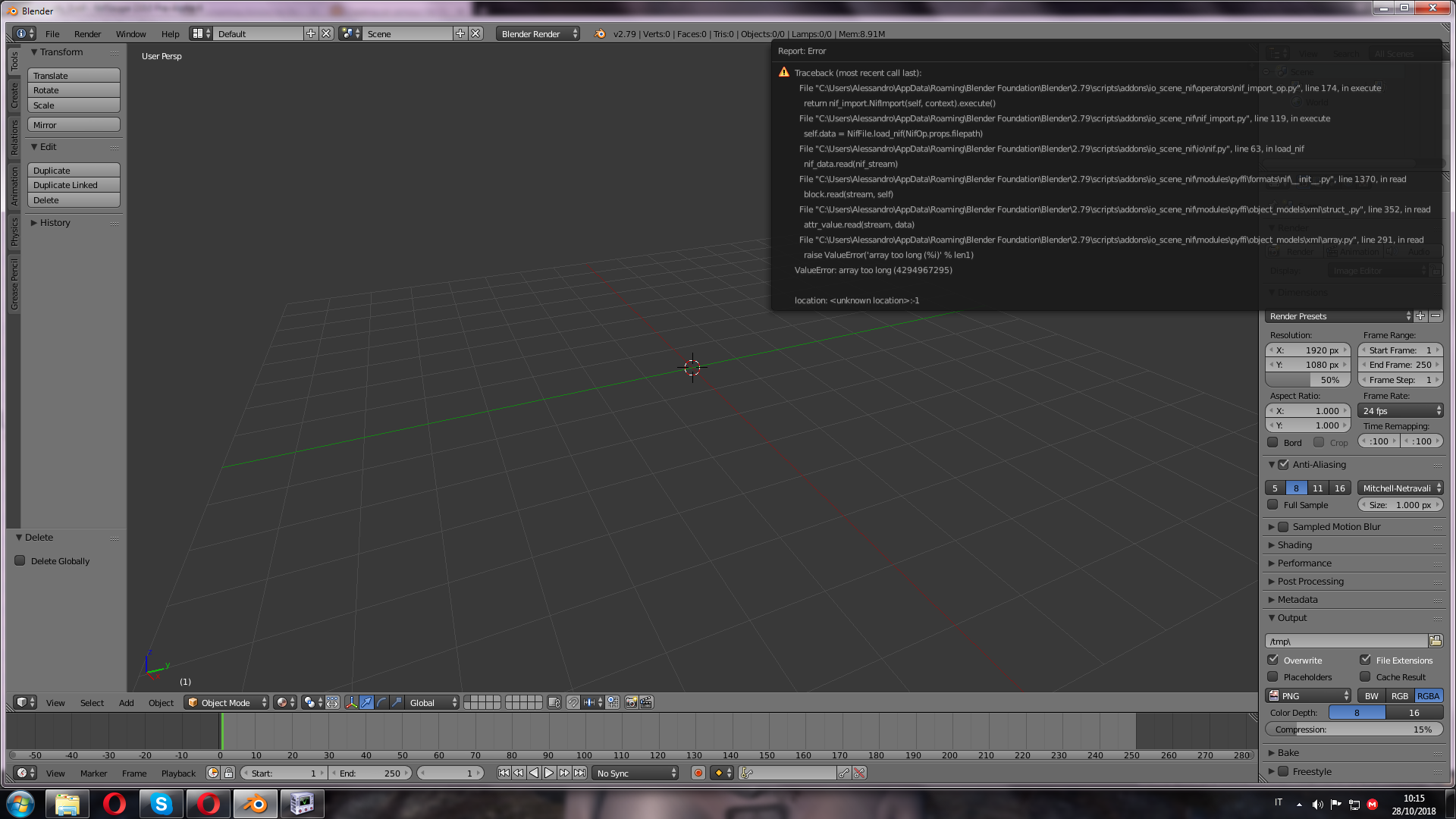The width and height of the screenshot is (1456, 819).
Task: Click play animation forward button
Action: [x=549, y=773]
